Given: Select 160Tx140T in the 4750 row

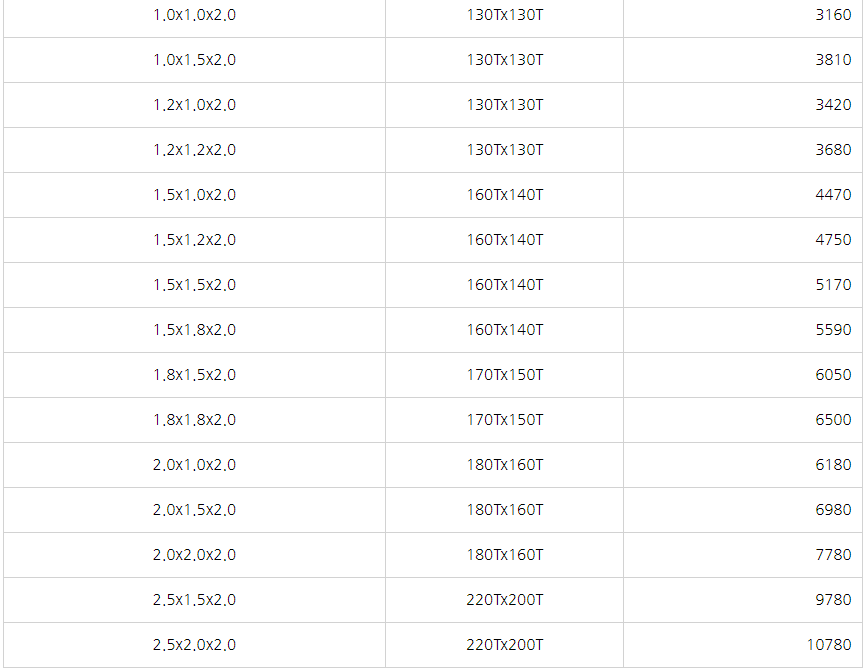Looking at the screenshot, I should 504,240.
